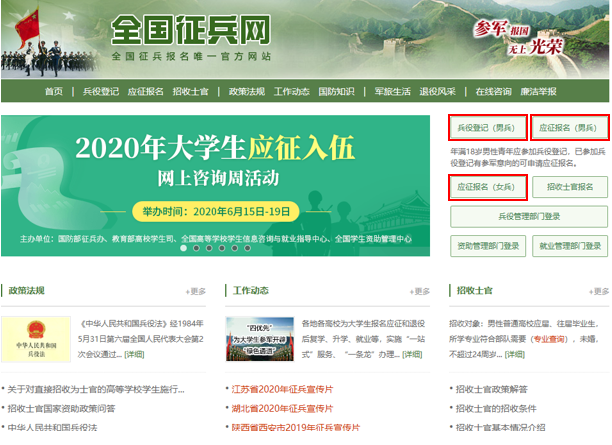Click the 资助管理部门登录 button
612x445 pixels.
tap(487, 245)
